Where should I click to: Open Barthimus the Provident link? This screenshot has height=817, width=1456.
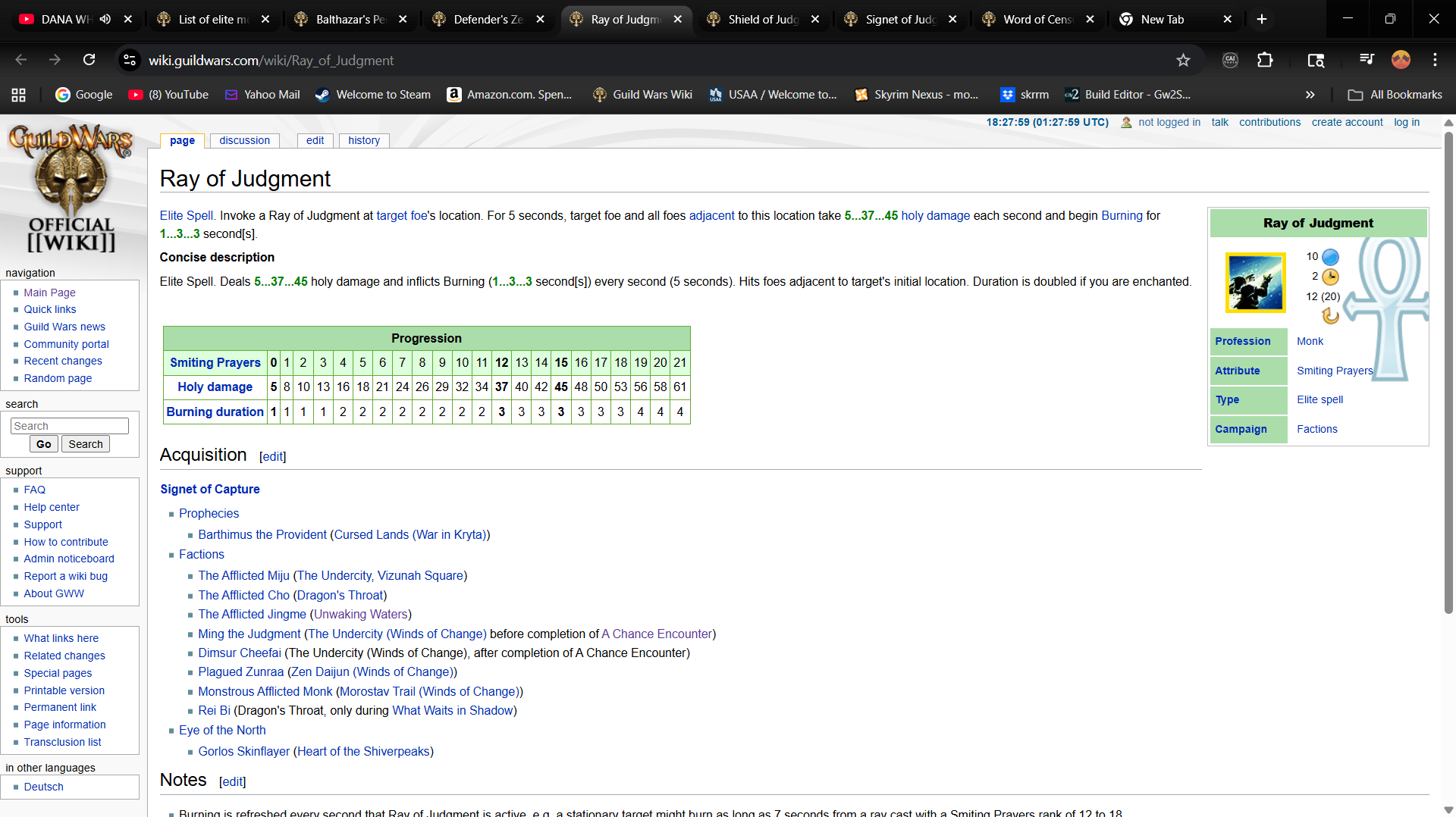click(x=262, y=534)
